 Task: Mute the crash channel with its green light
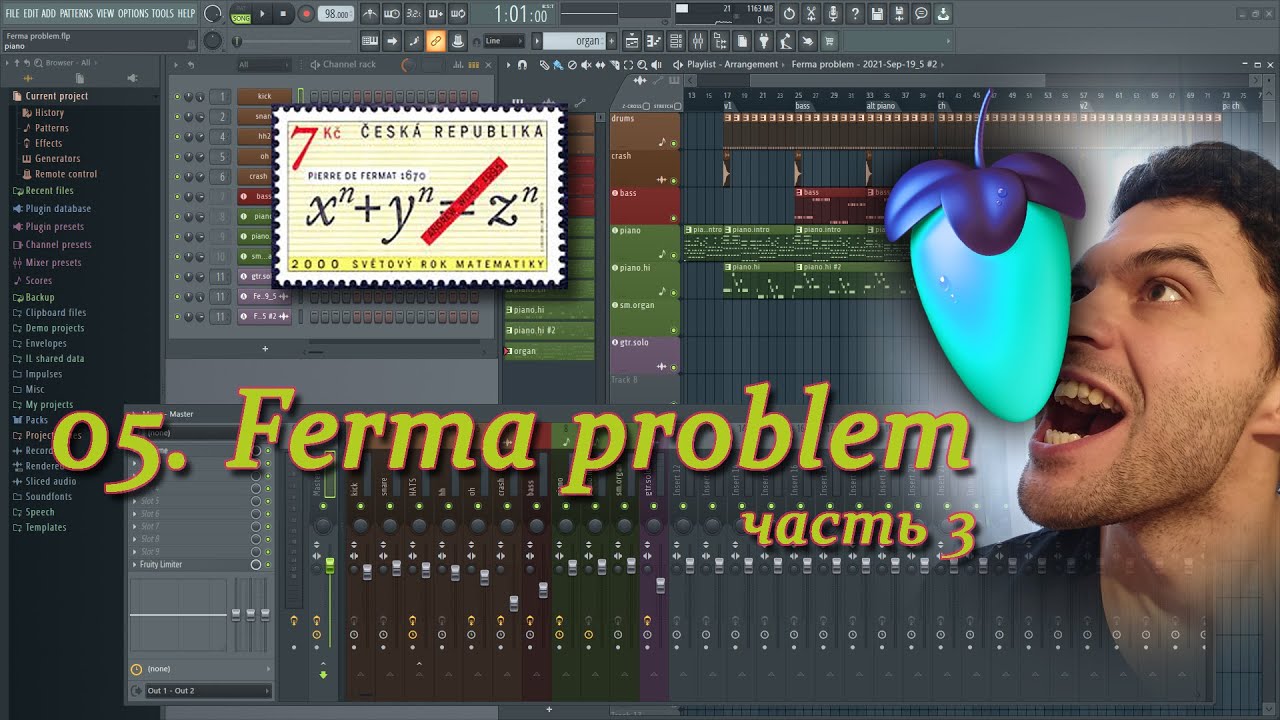[177, 177]
